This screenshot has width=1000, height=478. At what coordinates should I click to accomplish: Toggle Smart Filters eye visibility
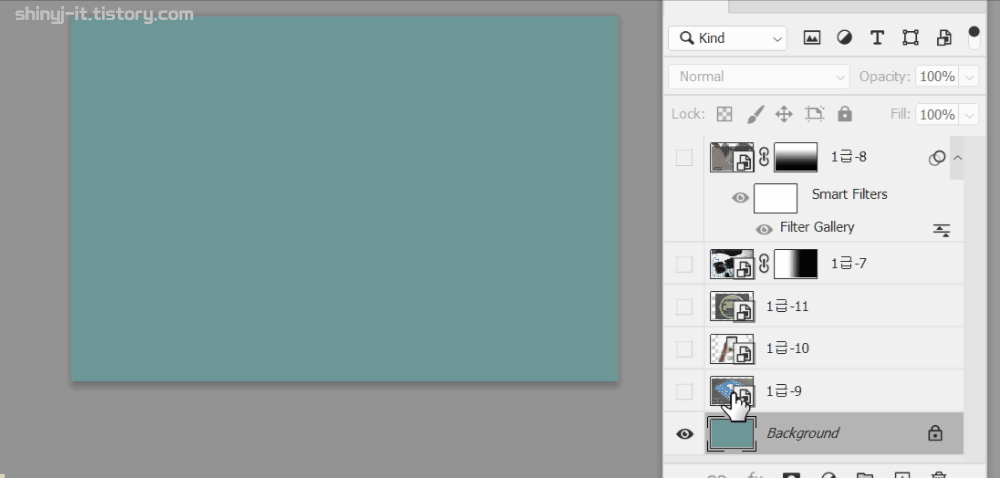click(x=740, y=198)
